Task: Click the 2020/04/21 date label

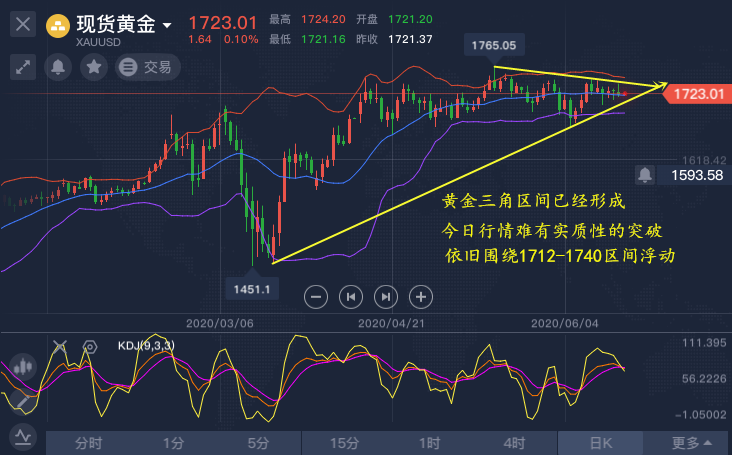Action: [x=391, y=323]
